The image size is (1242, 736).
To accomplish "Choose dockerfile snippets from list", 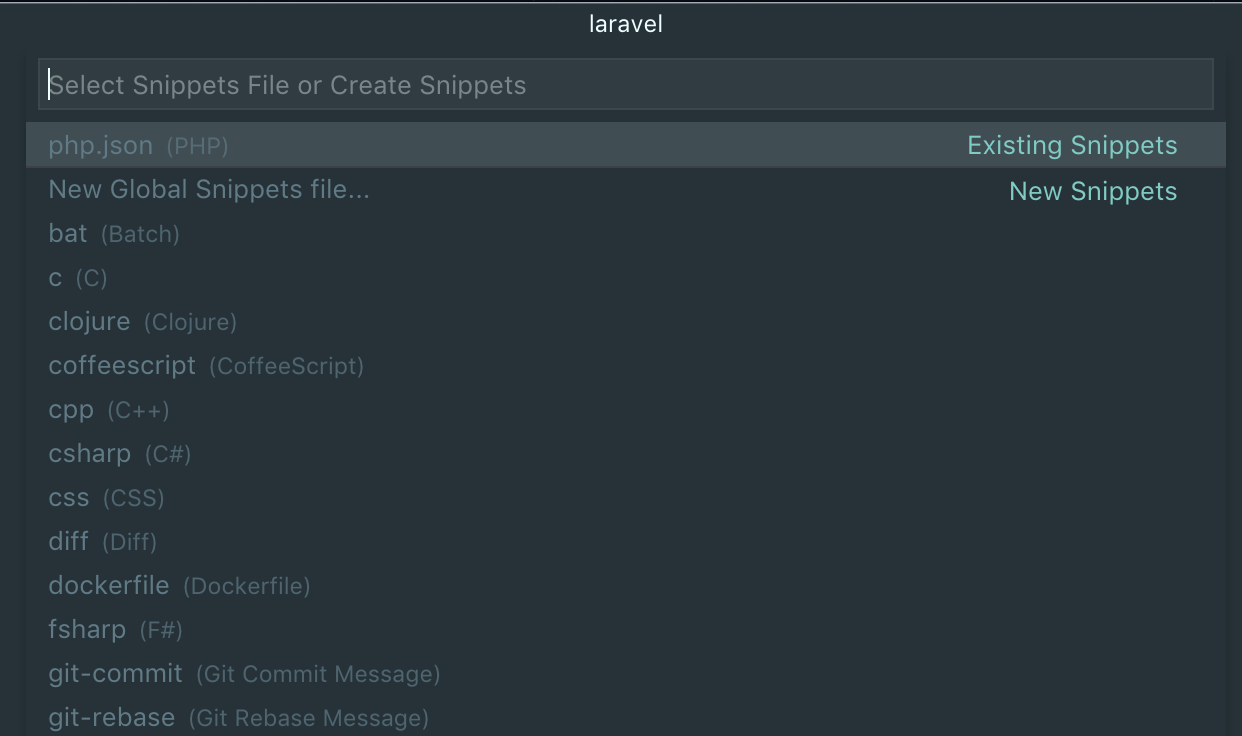I will 179,586.
